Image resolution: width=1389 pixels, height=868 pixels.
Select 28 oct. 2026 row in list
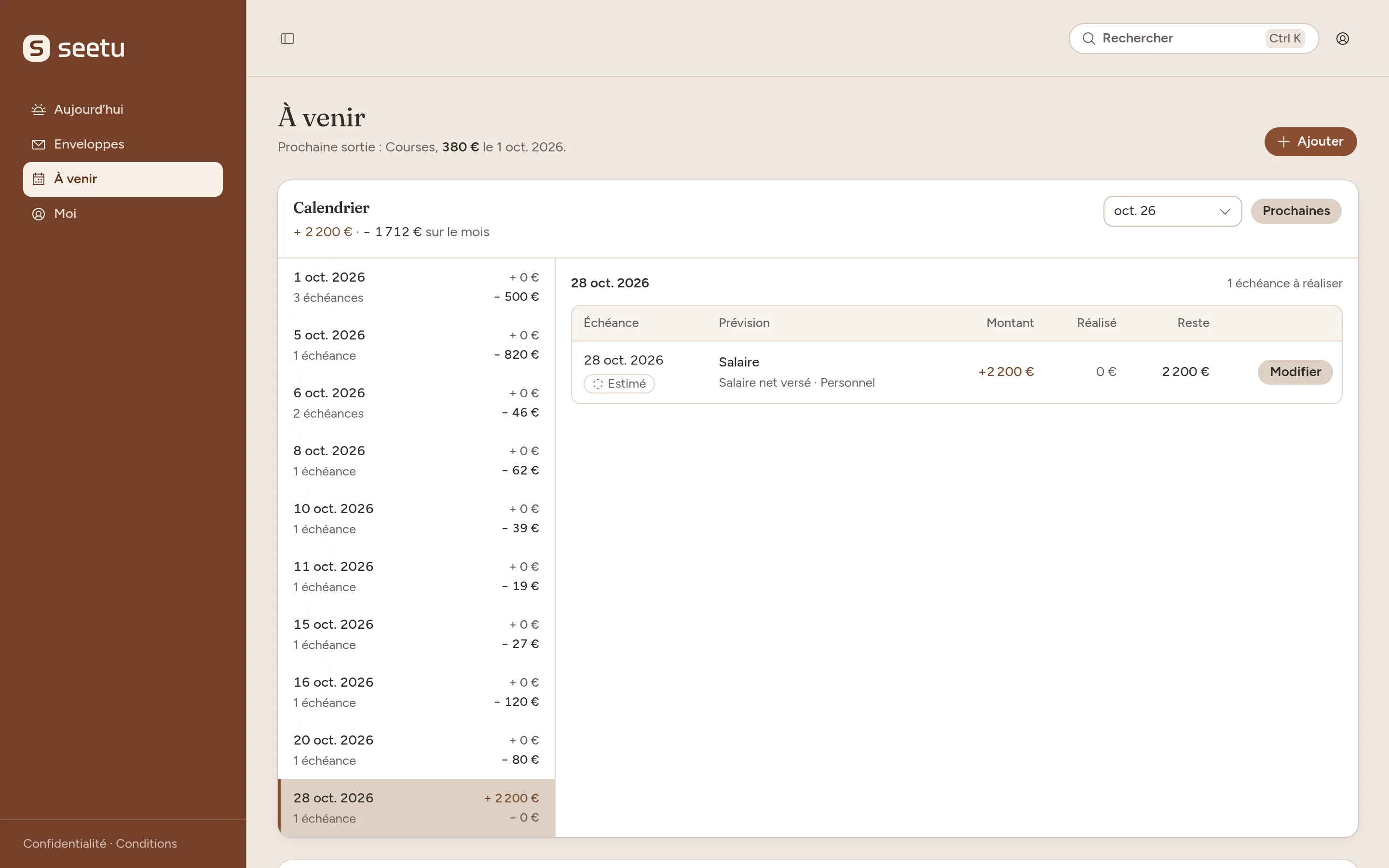416,808
